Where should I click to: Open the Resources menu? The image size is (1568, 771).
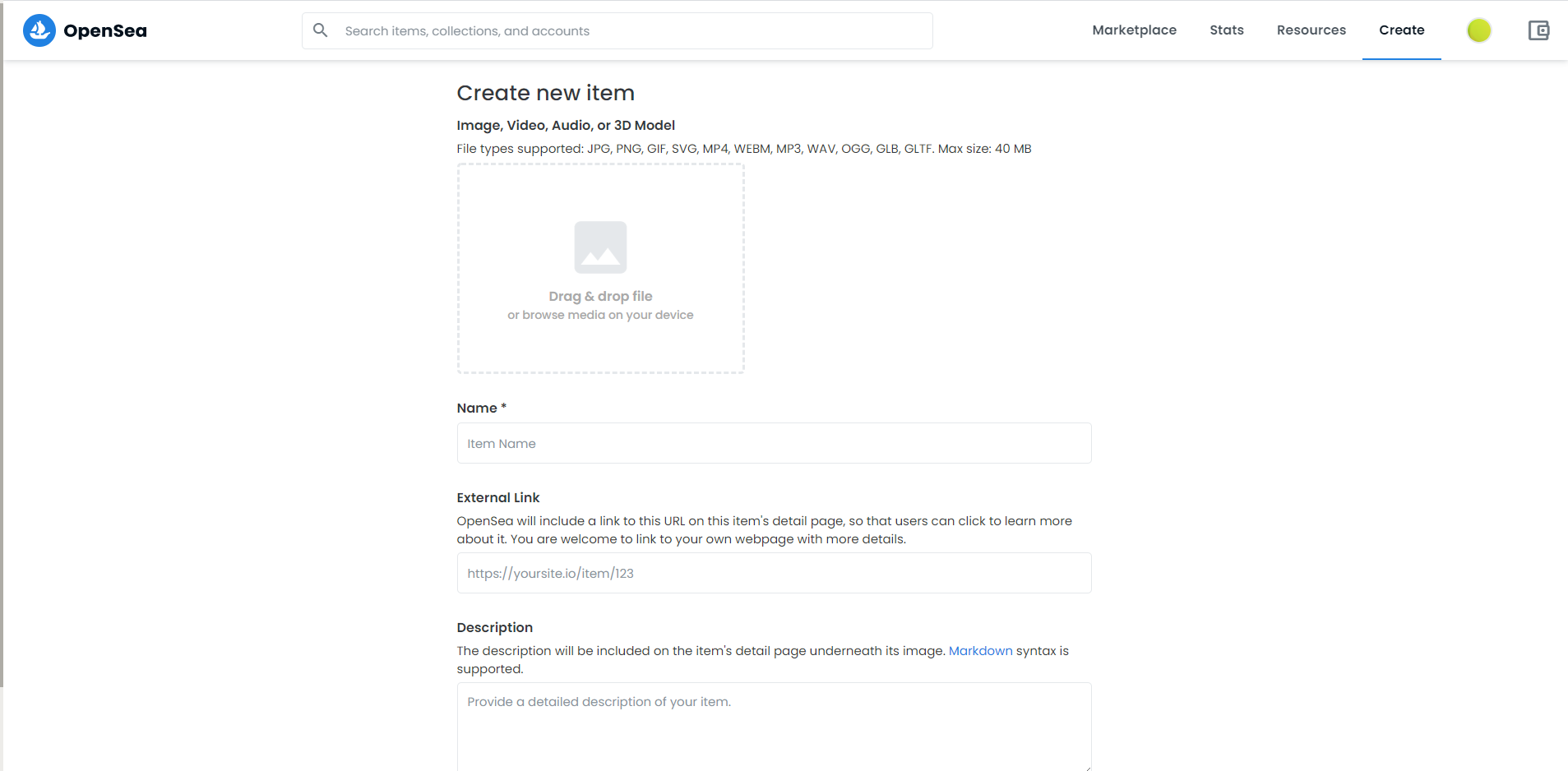click(1311, 30)
